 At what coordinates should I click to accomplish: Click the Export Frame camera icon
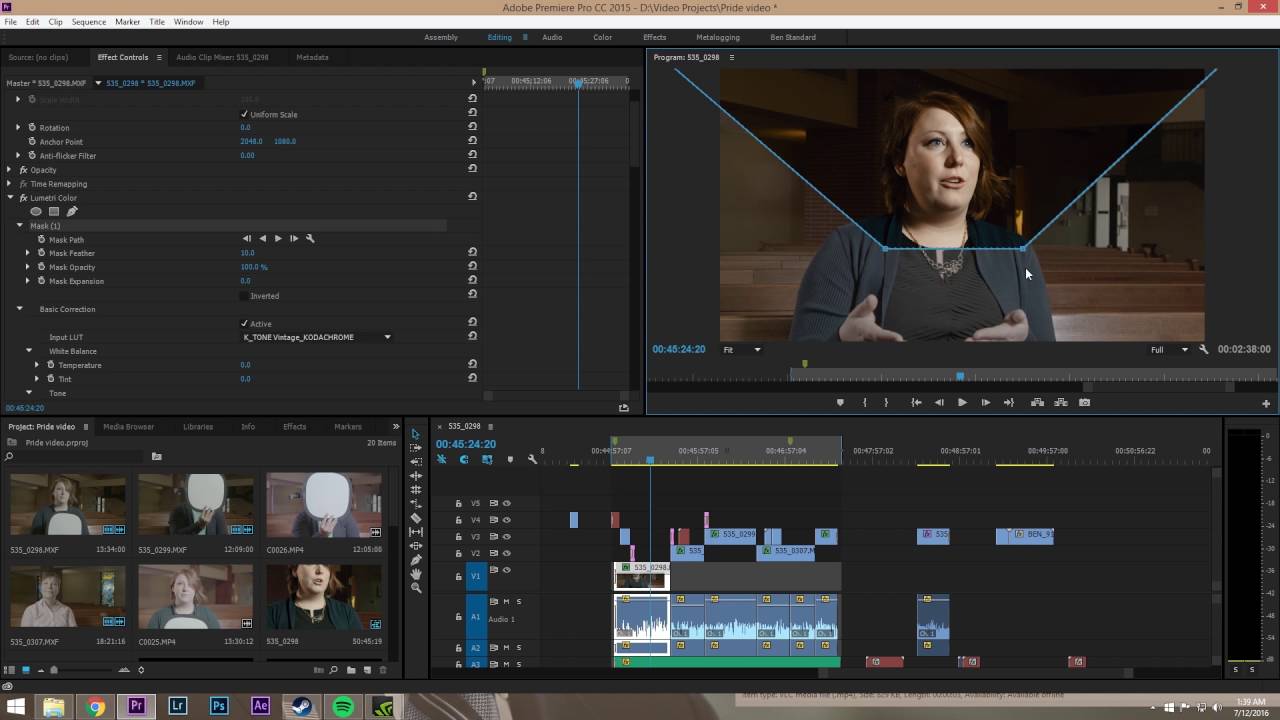[1084, 403]
